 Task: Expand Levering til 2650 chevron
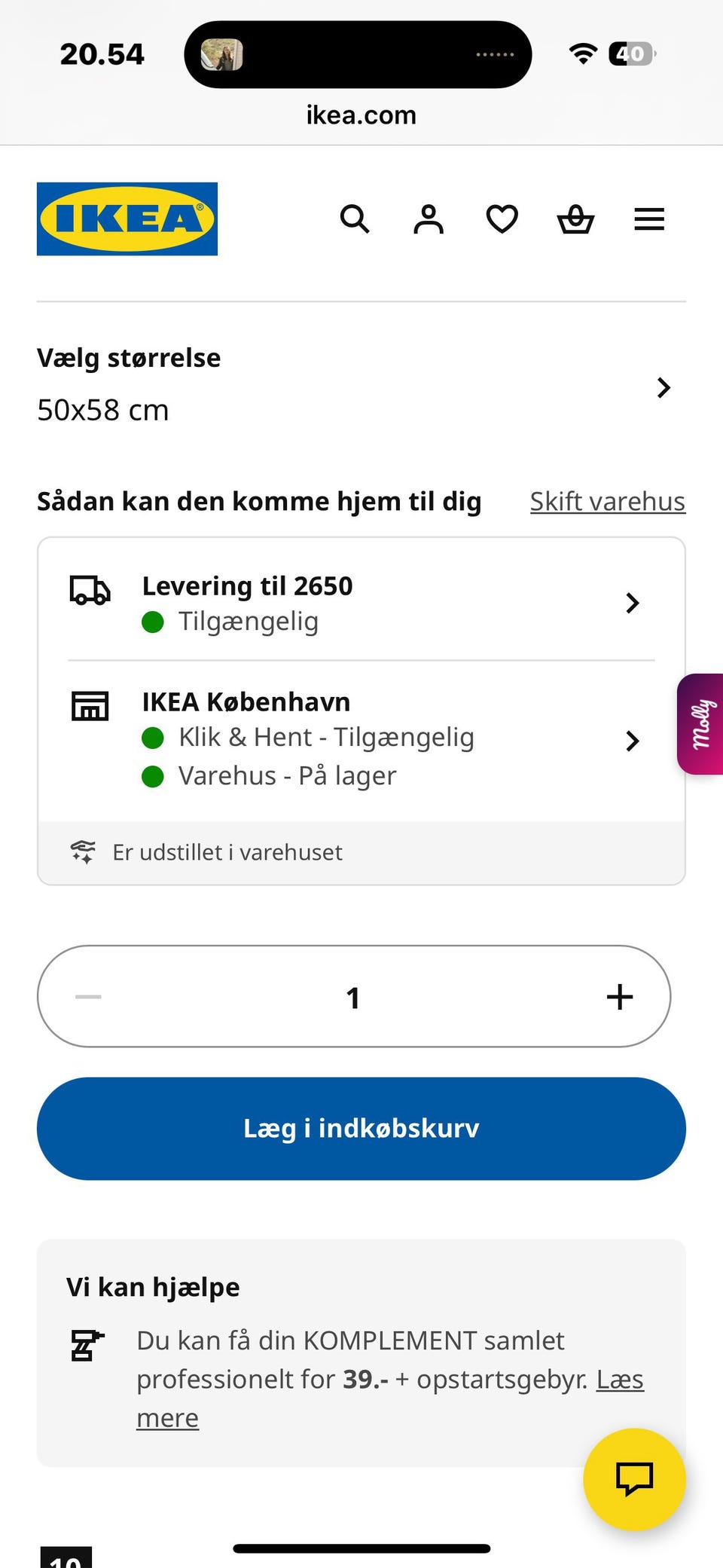tap(633, 603)
